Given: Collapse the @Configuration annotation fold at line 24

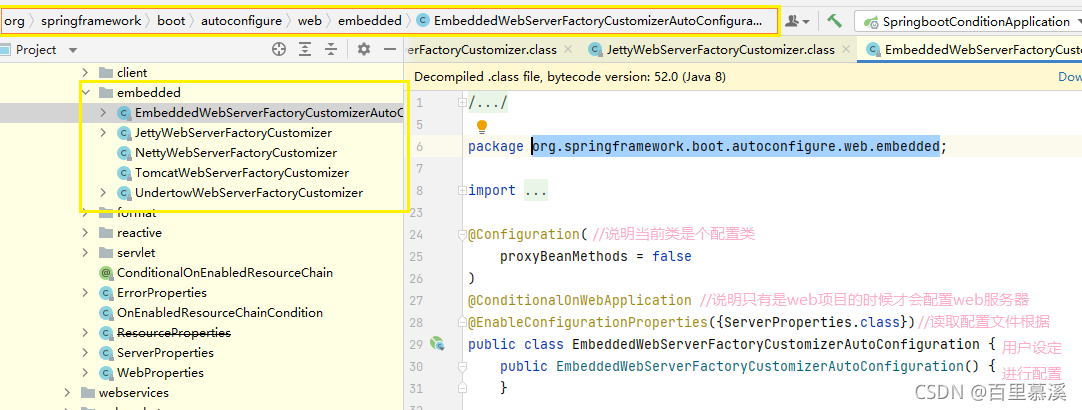Looking at the screenshot, I should tap(462, 235).
